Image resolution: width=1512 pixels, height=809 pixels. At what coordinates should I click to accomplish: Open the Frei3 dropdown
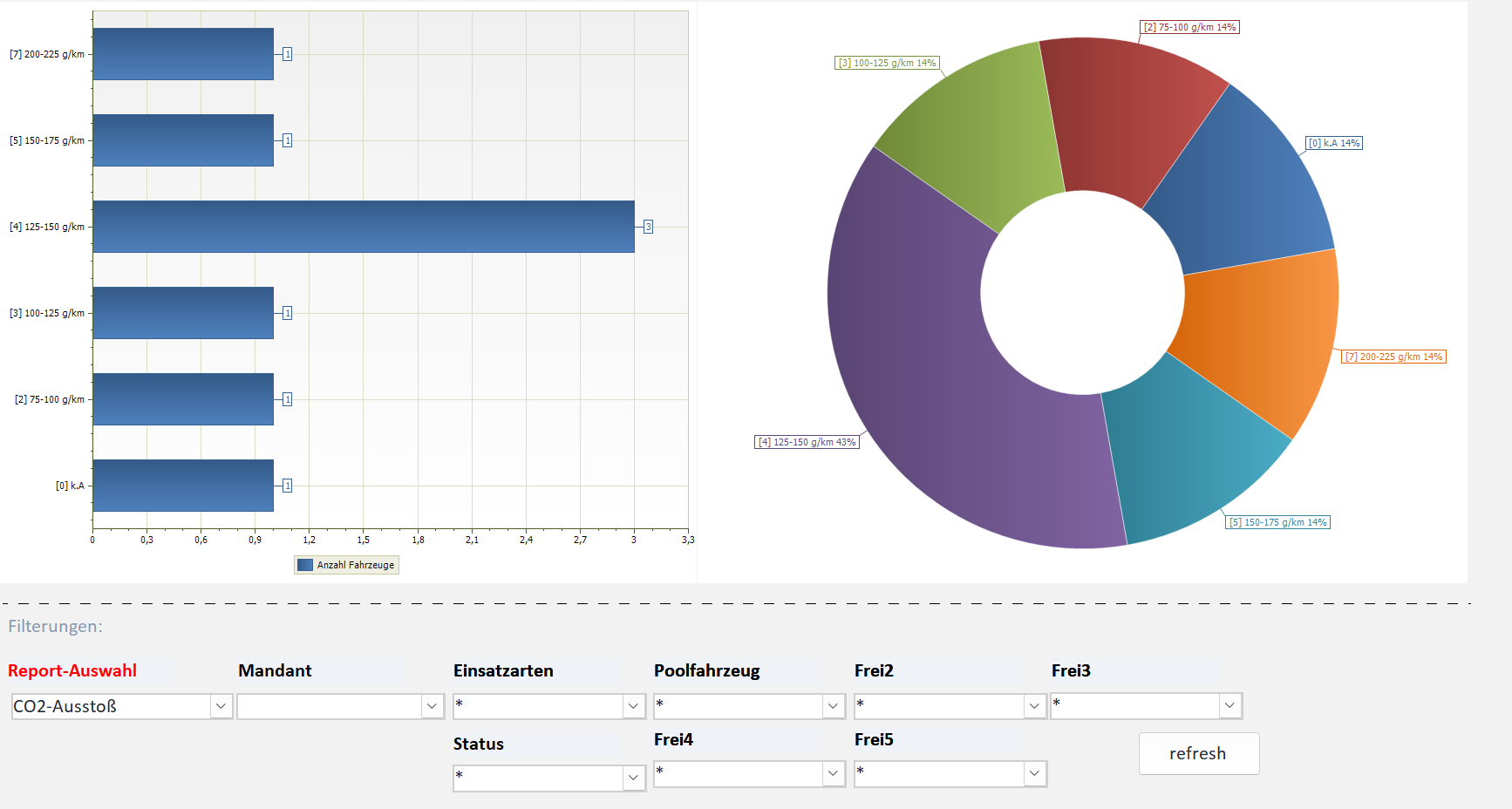(x=1147, y=706)
